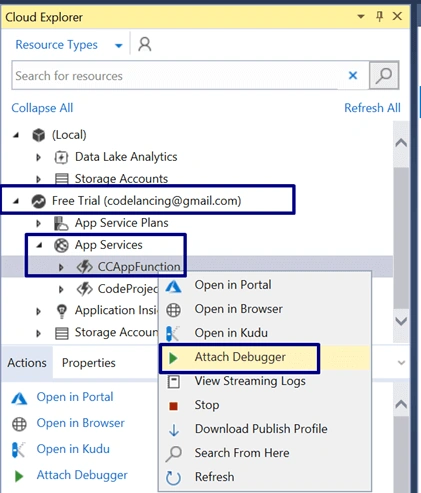Click Open in Kudu action link
Image resolution: width=421 pixels, height=493 pixels.
[73, 449]
